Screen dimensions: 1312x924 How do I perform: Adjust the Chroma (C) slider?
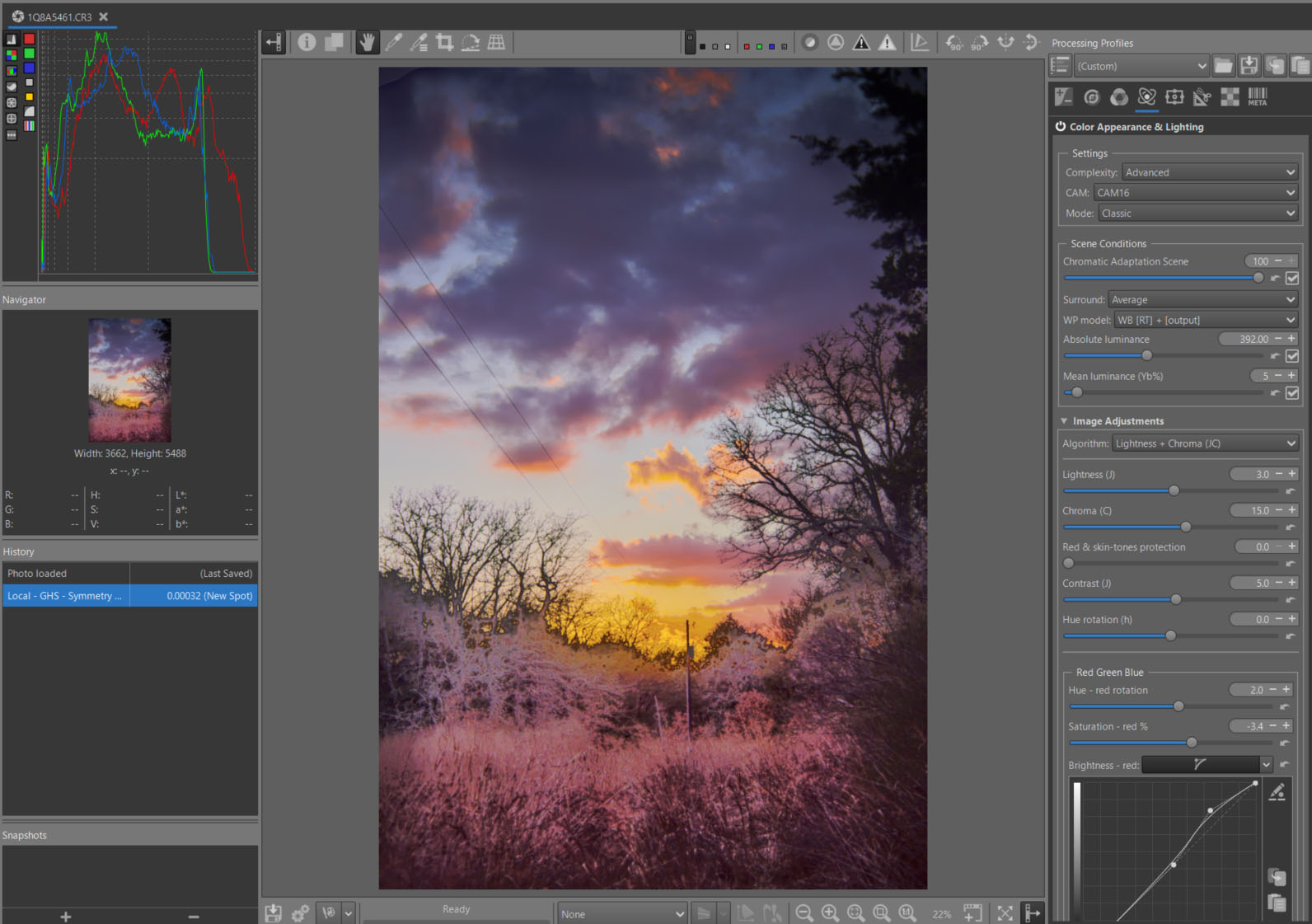pyautogui.click(x=1185, y=527)
